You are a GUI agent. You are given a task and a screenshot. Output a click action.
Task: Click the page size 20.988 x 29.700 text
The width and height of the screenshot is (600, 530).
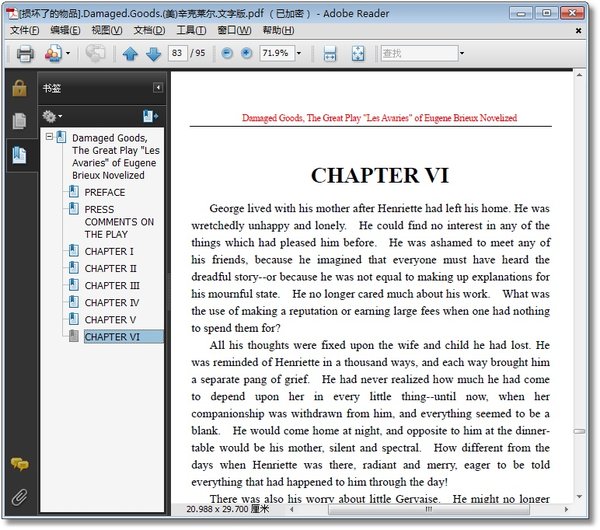coord(228,509)
